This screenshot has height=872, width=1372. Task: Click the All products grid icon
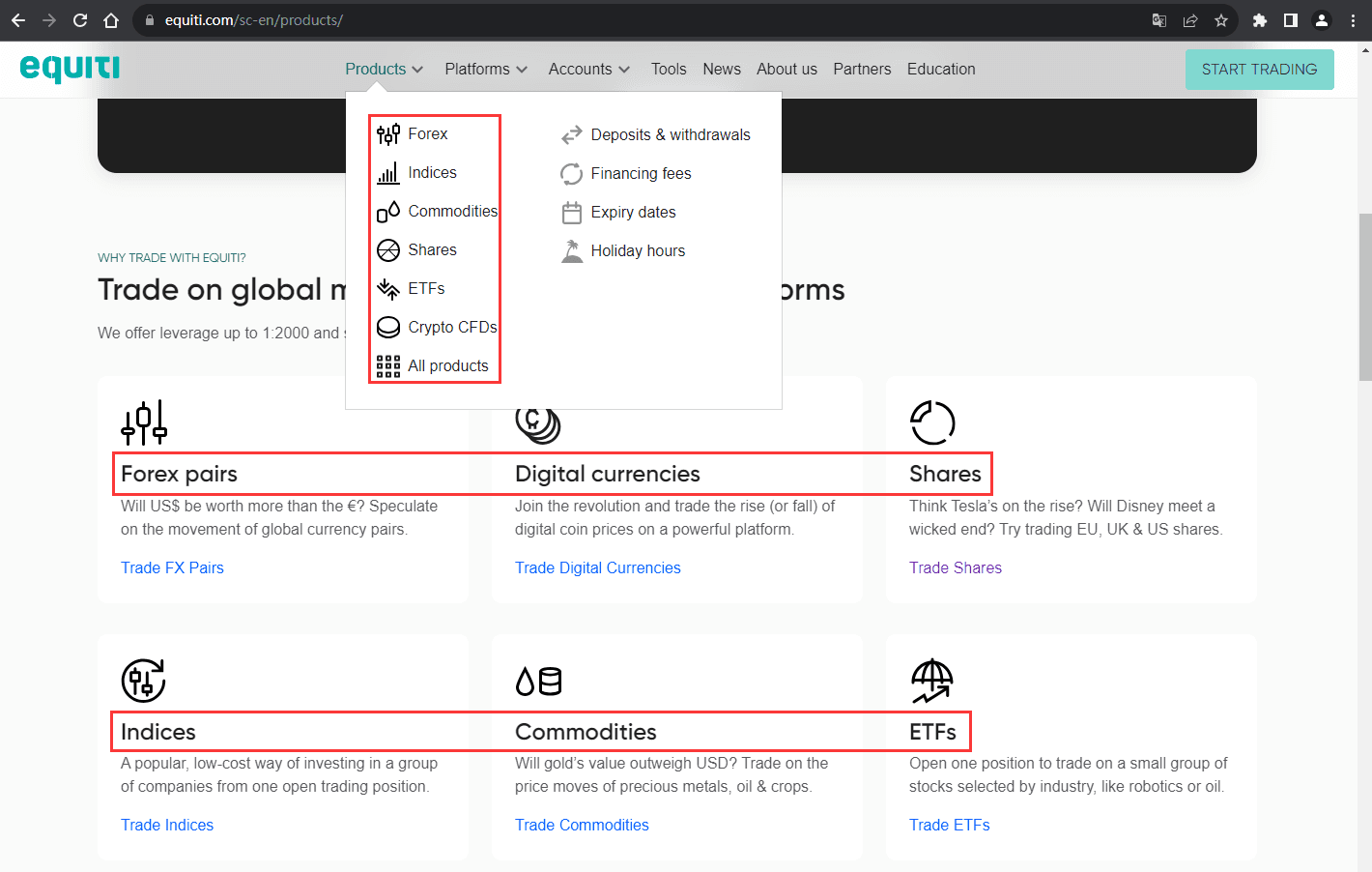pos(388,366)
